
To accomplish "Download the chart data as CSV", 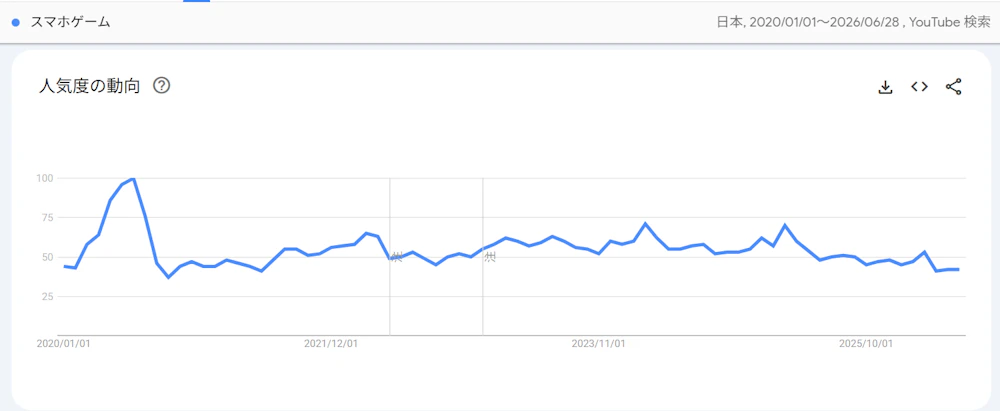I will point(885,87).
